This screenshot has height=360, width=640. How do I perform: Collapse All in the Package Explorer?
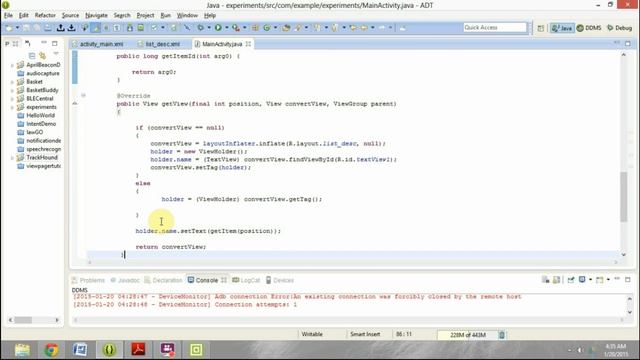pos(32,55)
